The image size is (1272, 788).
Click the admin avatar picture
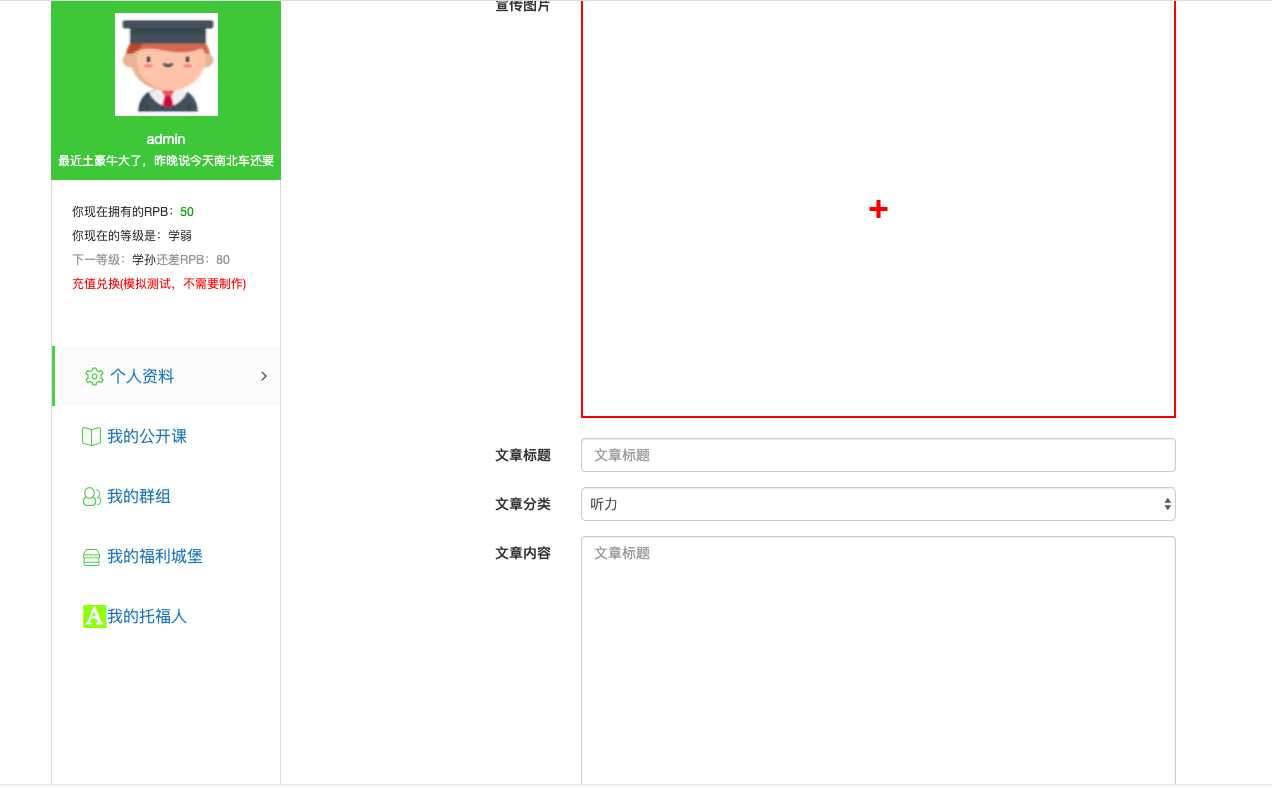(166, 64)
